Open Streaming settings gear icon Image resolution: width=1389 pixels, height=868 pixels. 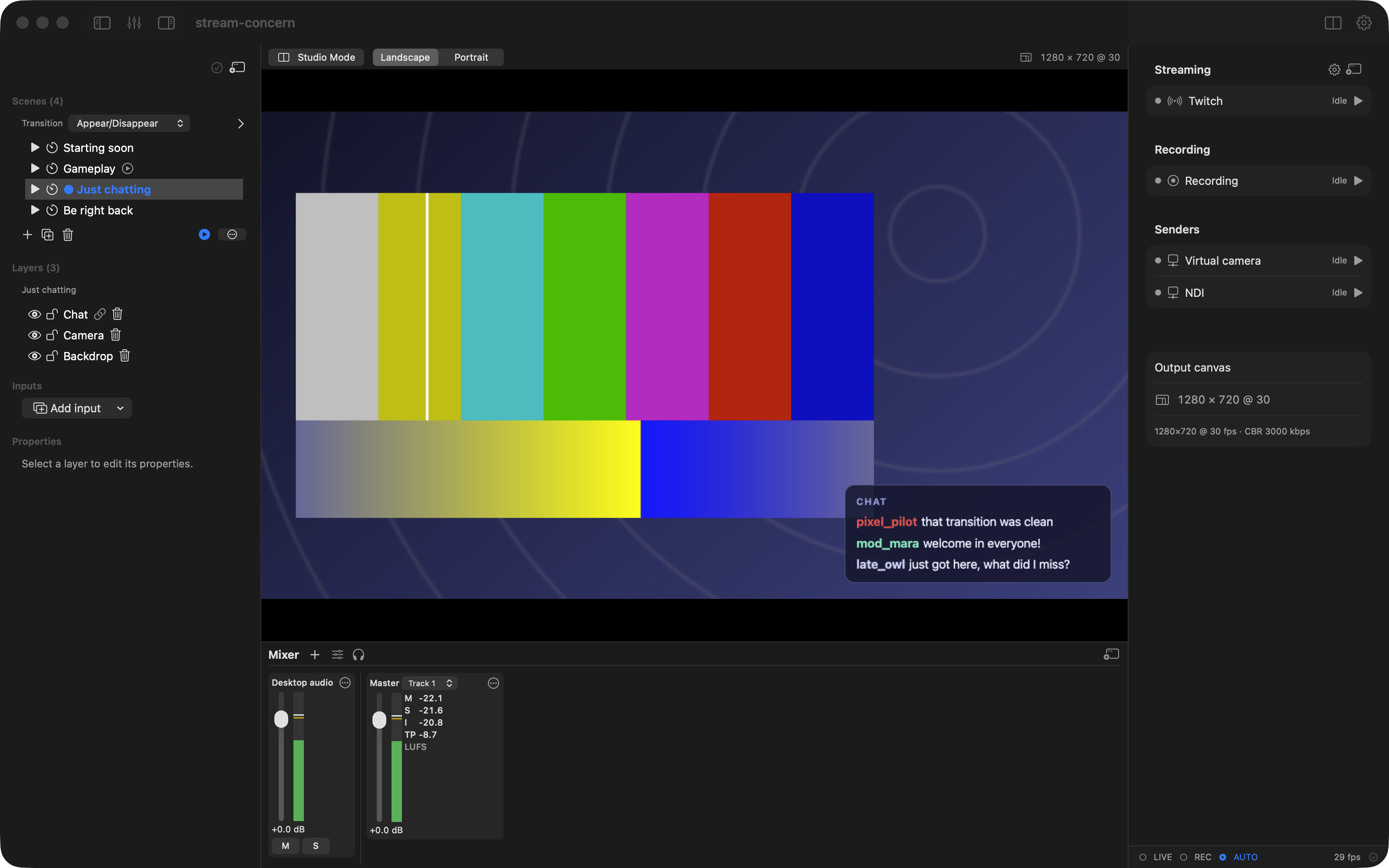pyautogui.click(x=1334, y=69)
